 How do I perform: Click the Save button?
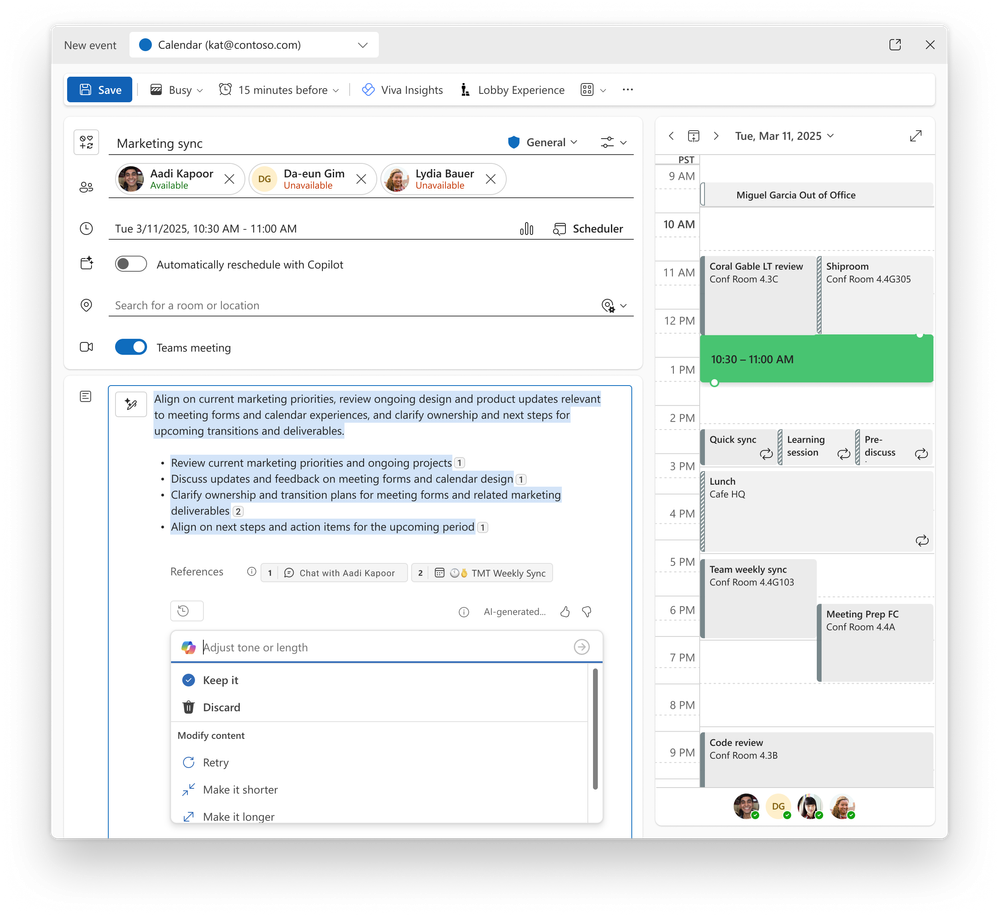tap(99, 90)
